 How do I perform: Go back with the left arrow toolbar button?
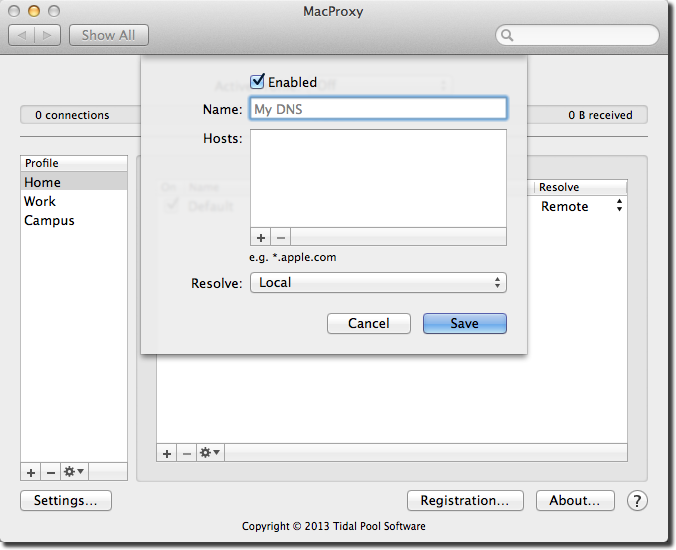(22, 35)
